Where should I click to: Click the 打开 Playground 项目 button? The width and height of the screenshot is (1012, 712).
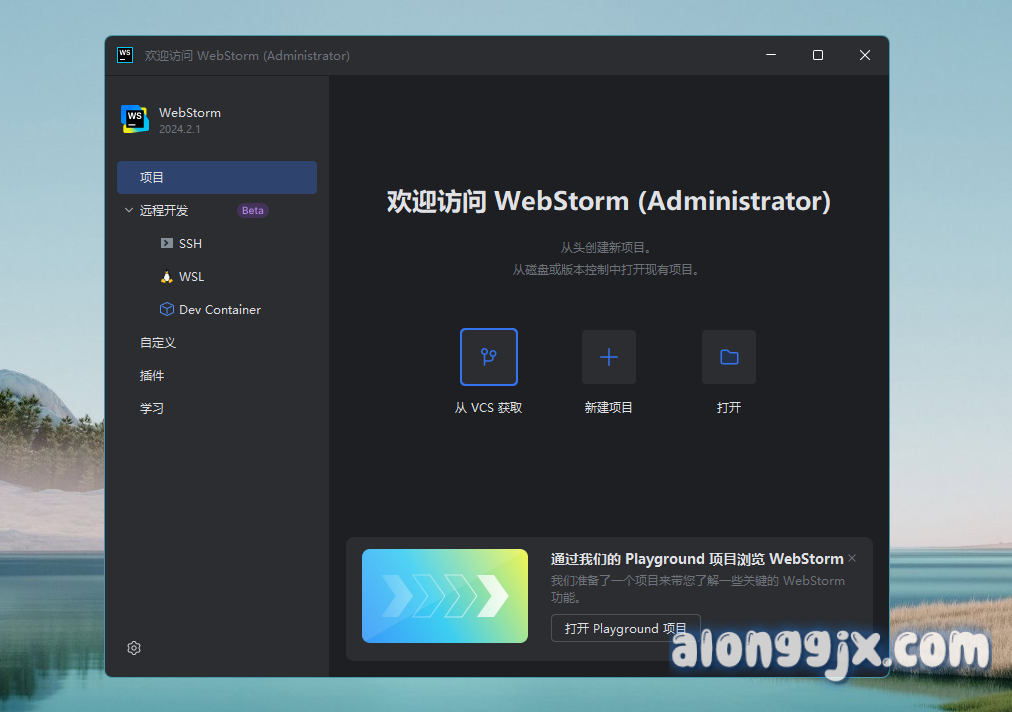point(625,628)
